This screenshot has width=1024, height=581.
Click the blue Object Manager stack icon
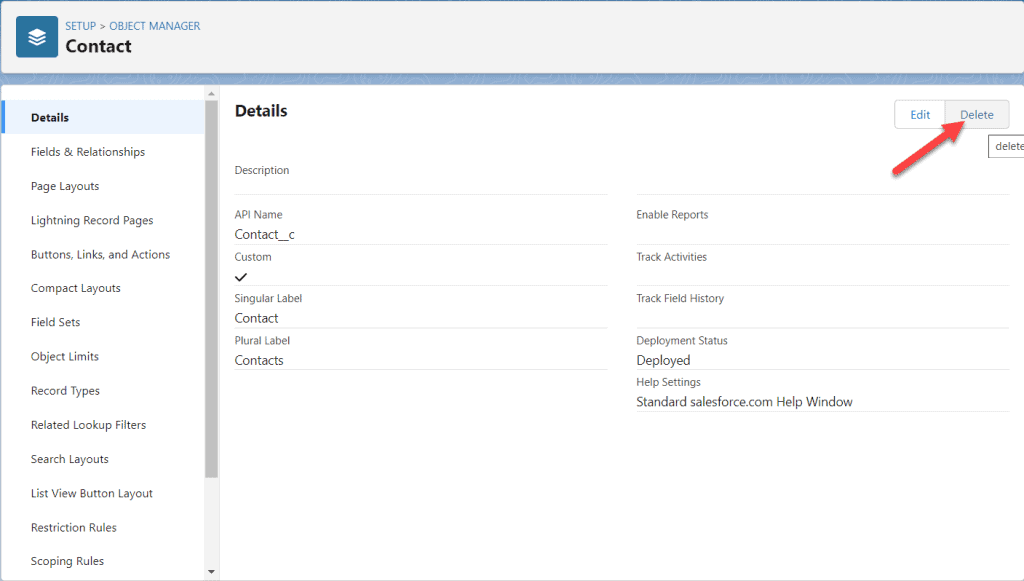tap(36, 36)
